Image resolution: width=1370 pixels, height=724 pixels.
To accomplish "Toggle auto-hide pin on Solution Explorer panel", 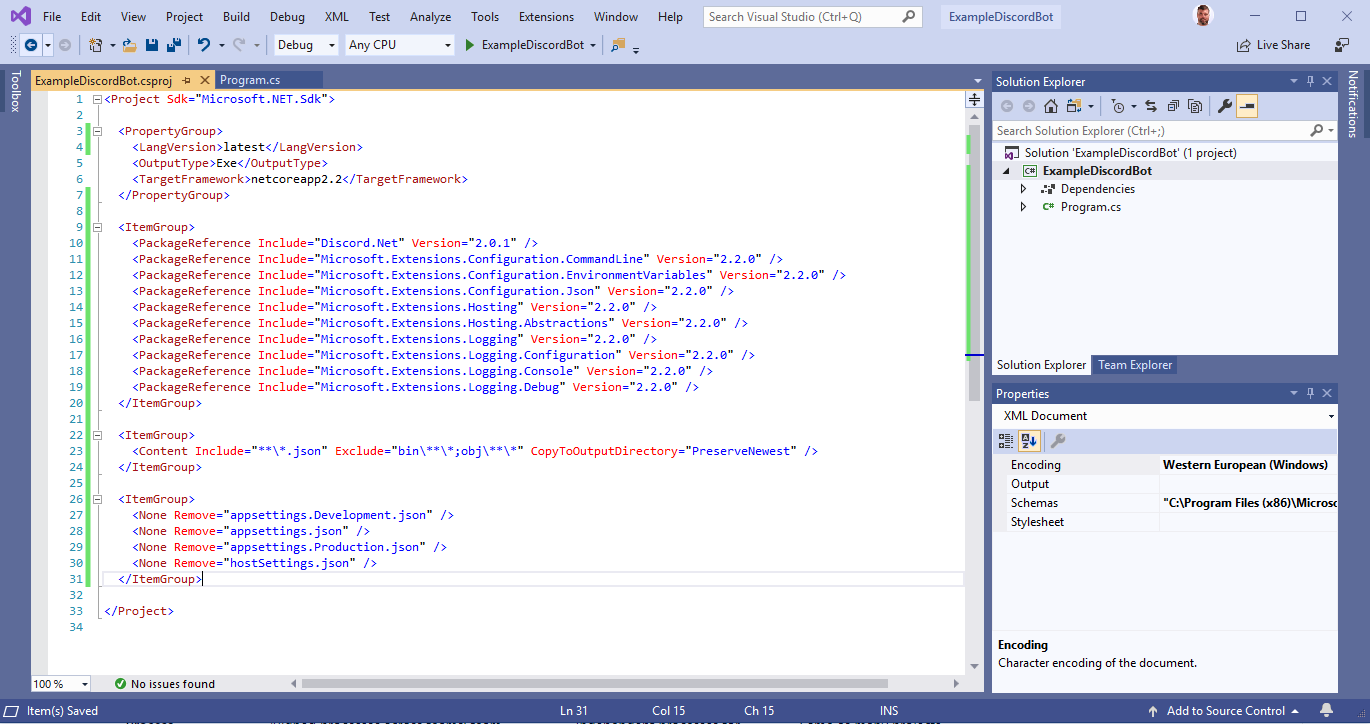I will (x=1310, y=82).
